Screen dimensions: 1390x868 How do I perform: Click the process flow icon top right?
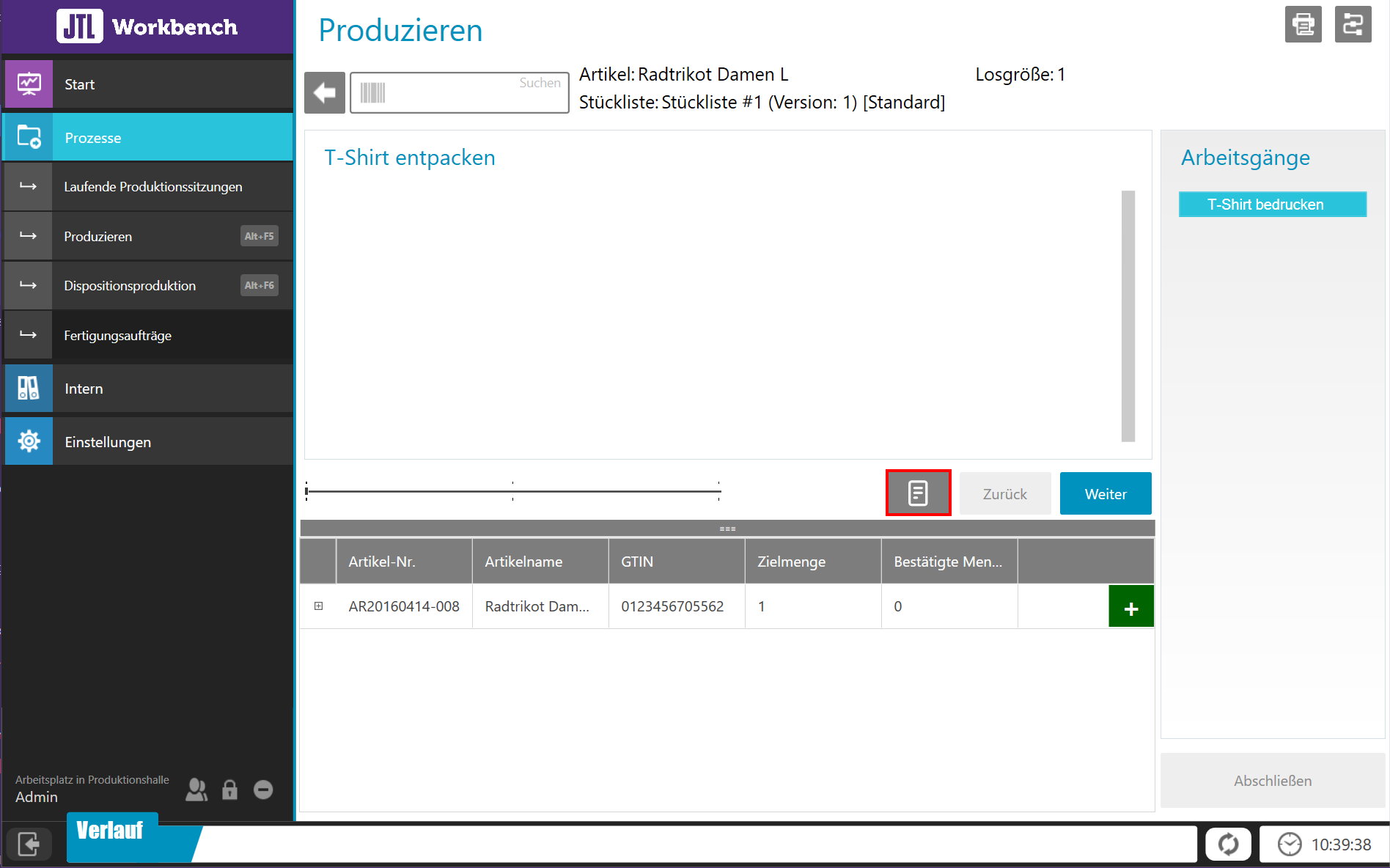(1353, 24)
